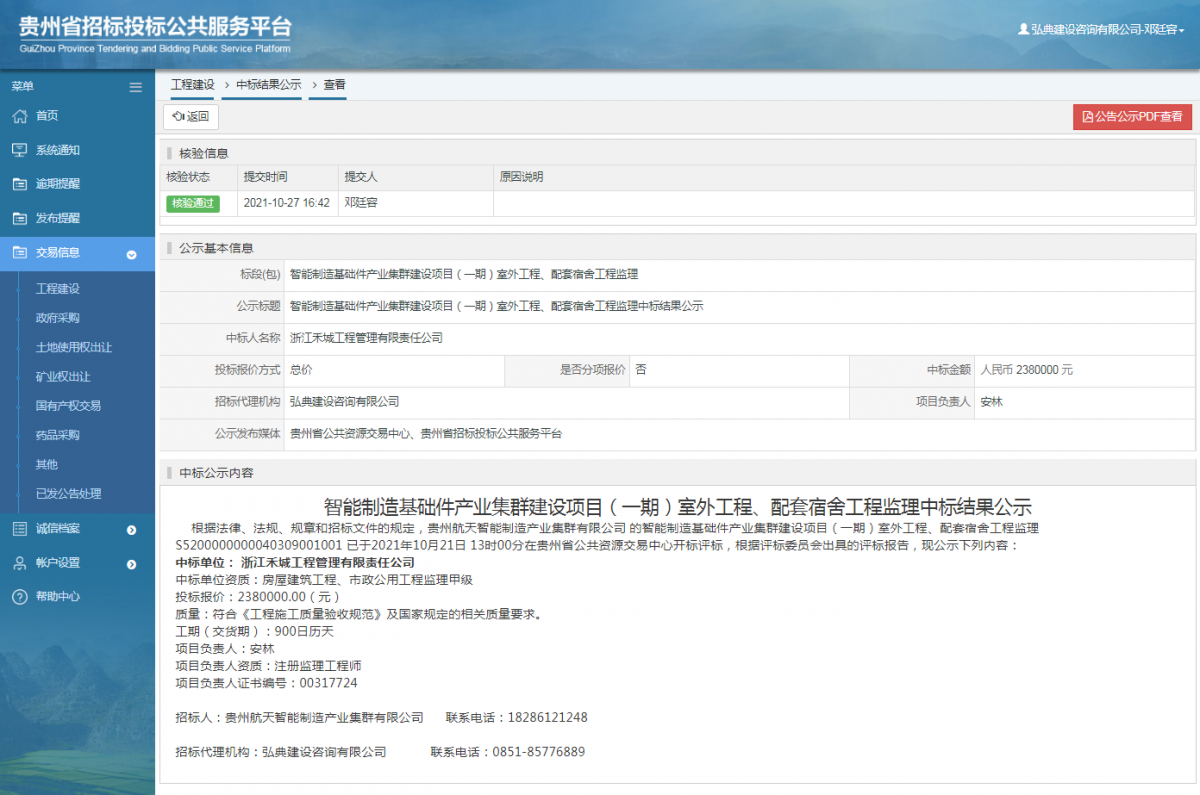Screen dimensions: 1200x795
Task: Click the icon beside 交易信息
Action: point(19,253)
